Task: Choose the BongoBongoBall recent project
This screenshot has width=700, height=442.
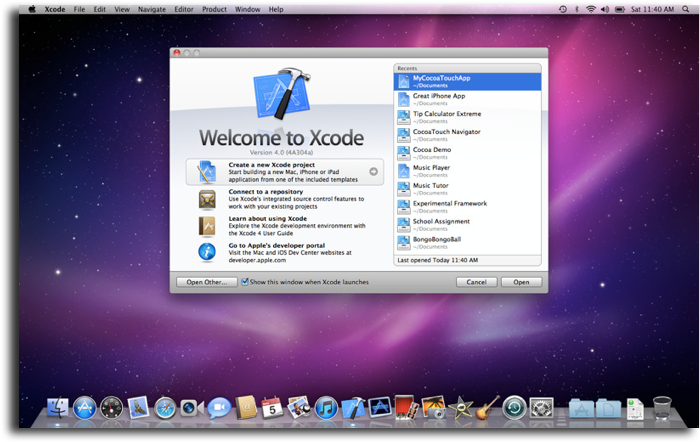Action: [x=468, y=243]
